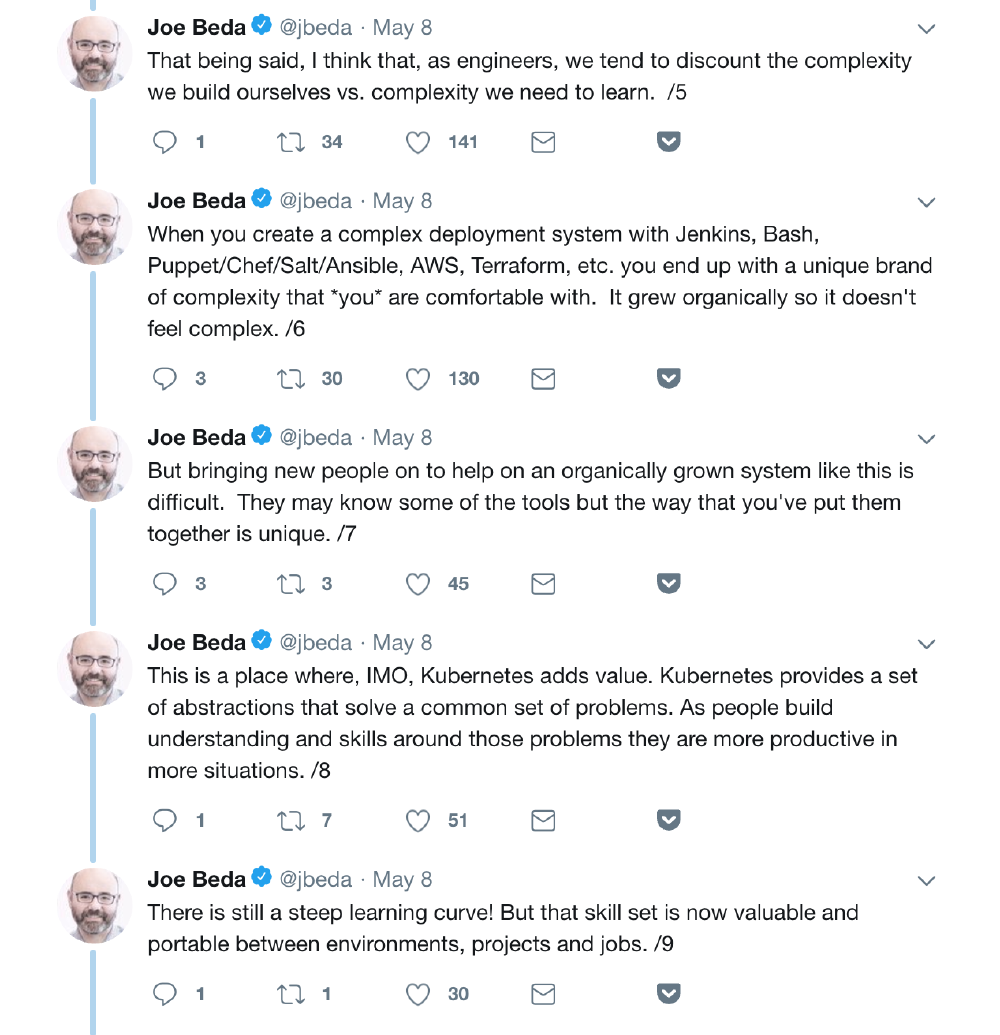This screenshot has width=1000, height=1035.
Task: Save the /9 learning curve tweet to Pocket
Action: pos(668,994)
